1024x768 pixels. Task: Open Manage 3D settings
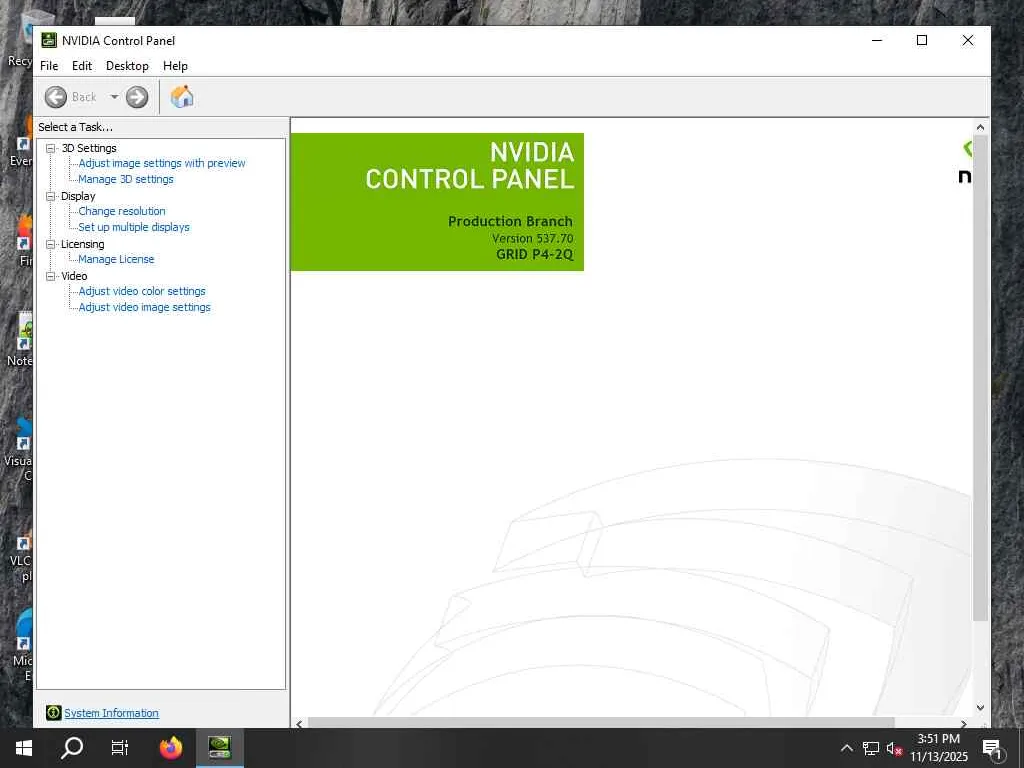point(126,179)
